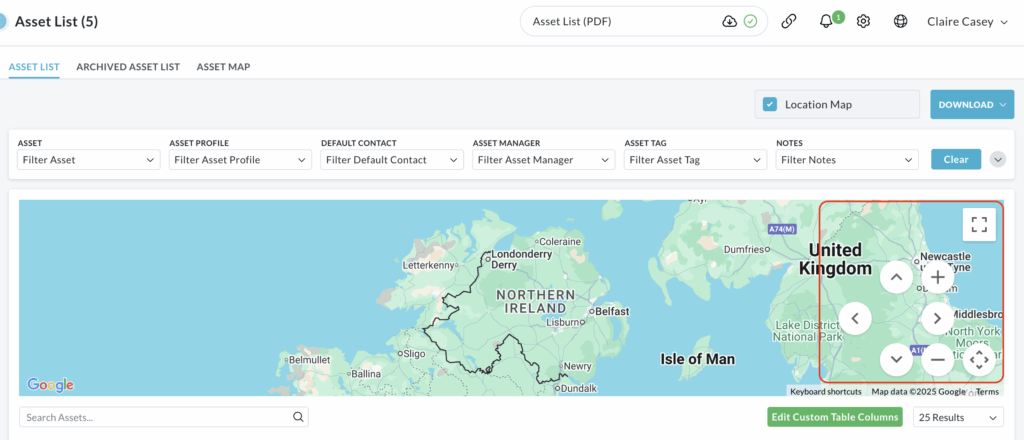1024x440 pixels.
Task: Open the notifications bell
Action: 826,21
